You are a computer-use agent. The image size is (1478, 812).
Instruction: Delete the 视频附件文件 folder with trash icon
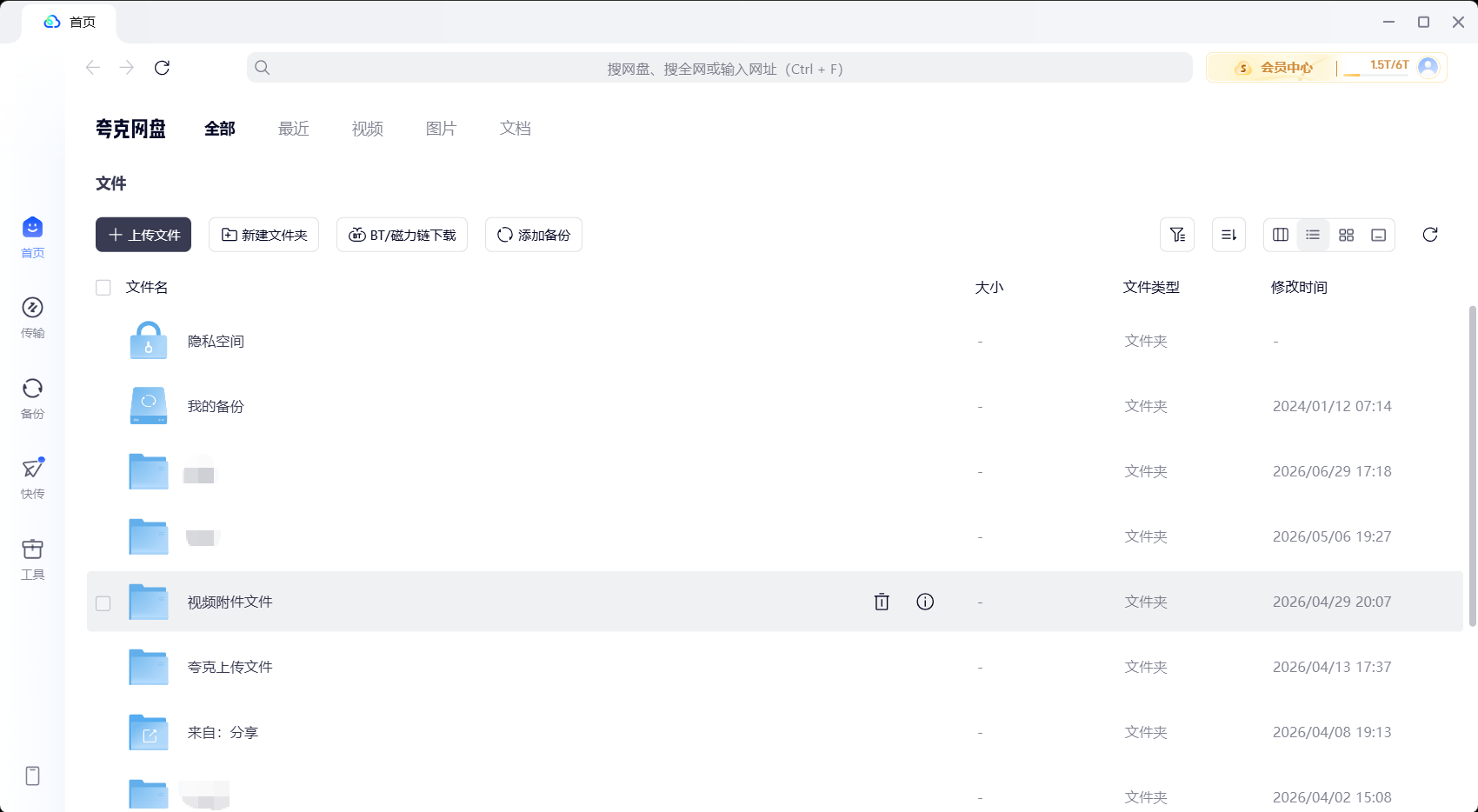[x=882, y=602]
